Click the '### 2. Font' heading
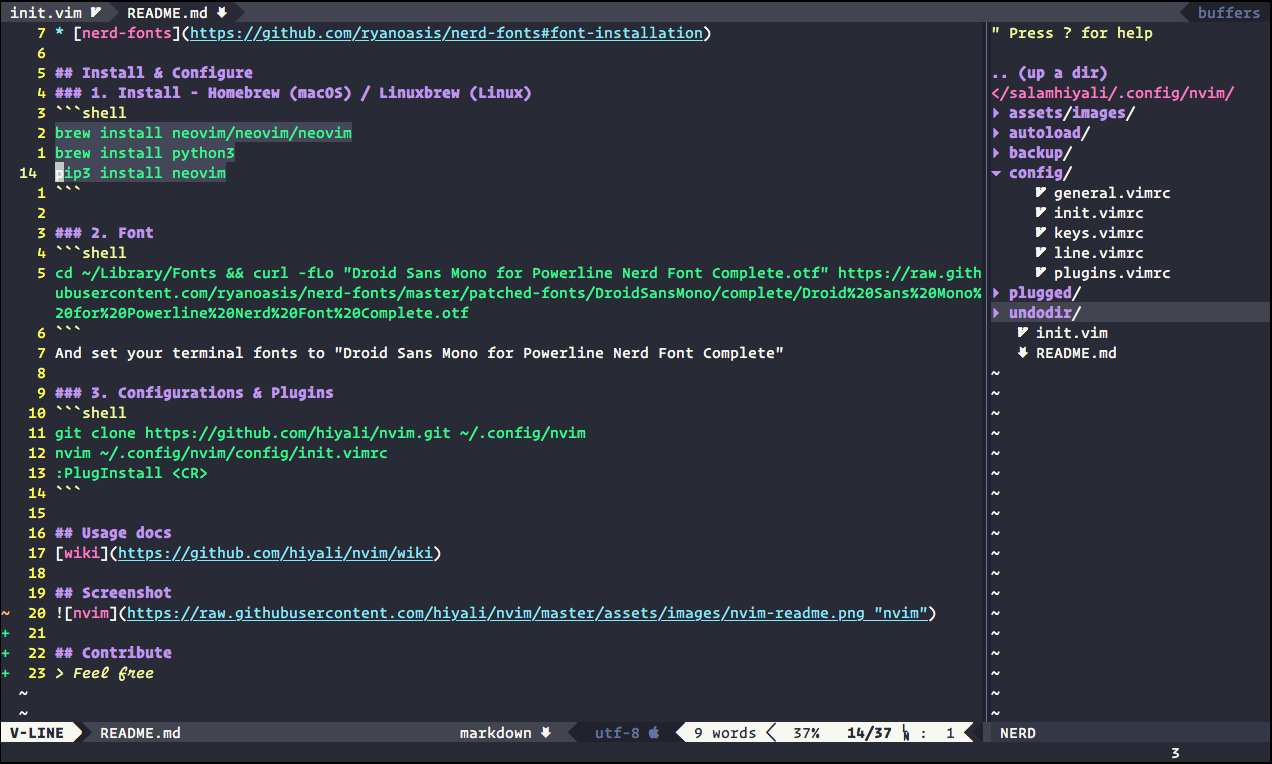The height and width of the screenshot is (764, 1272). 104,233
